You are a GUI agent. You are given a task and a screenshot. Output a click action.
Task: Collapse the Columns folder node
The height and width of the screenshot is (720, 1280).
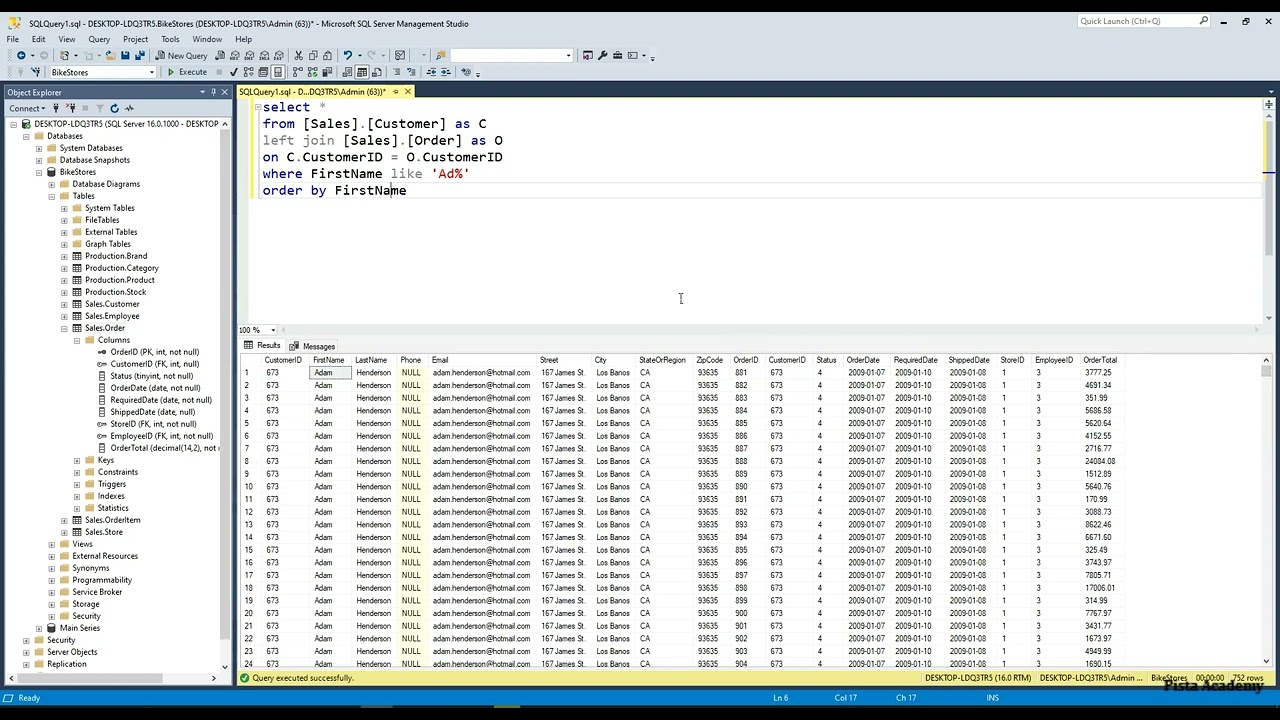77,340
